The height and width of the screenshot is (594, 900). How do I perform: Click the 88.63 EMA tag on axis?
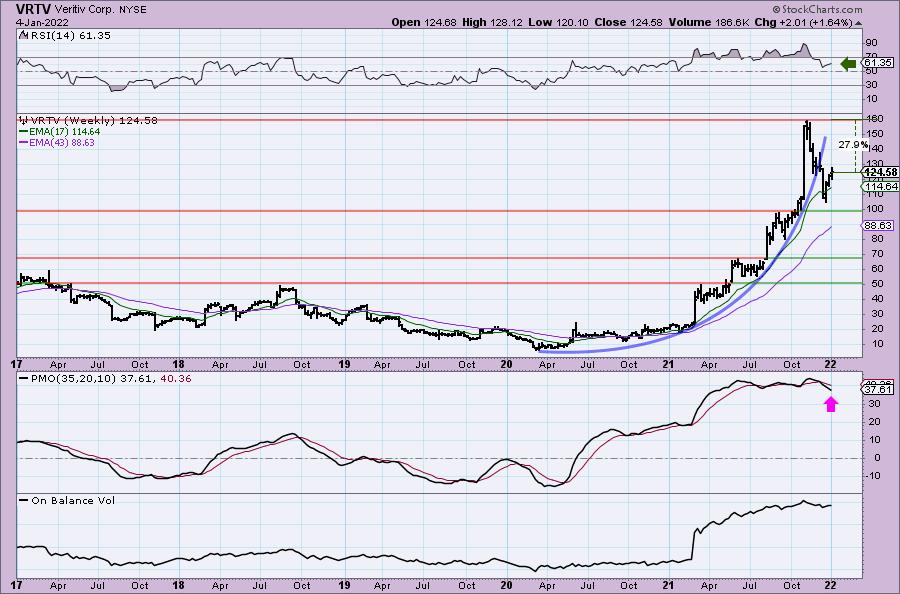879,226
